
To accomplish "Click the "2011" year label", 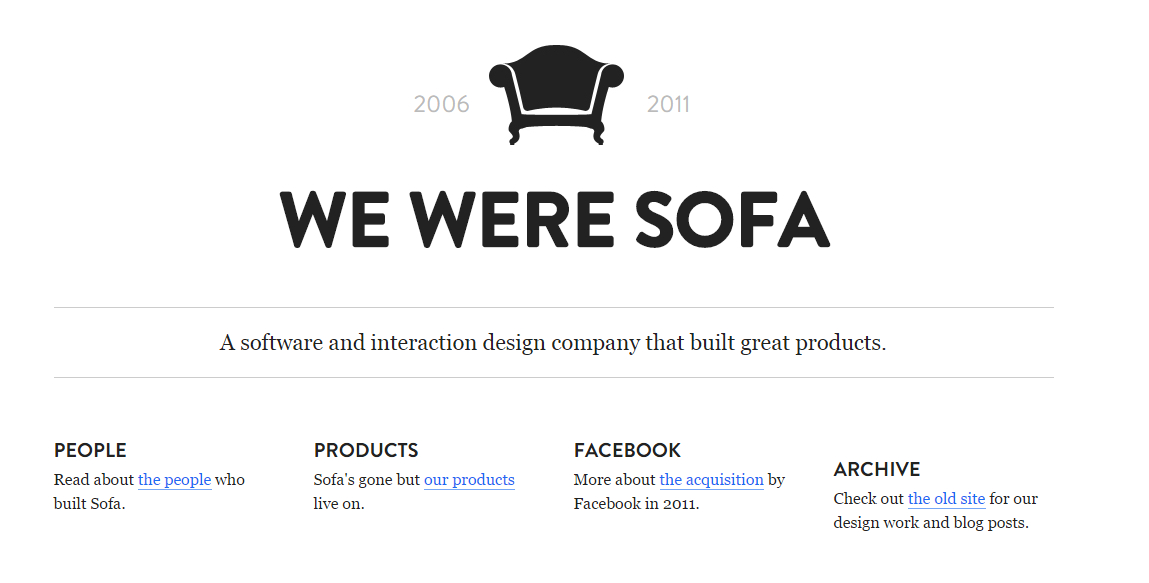I will (x=668, y=104).
